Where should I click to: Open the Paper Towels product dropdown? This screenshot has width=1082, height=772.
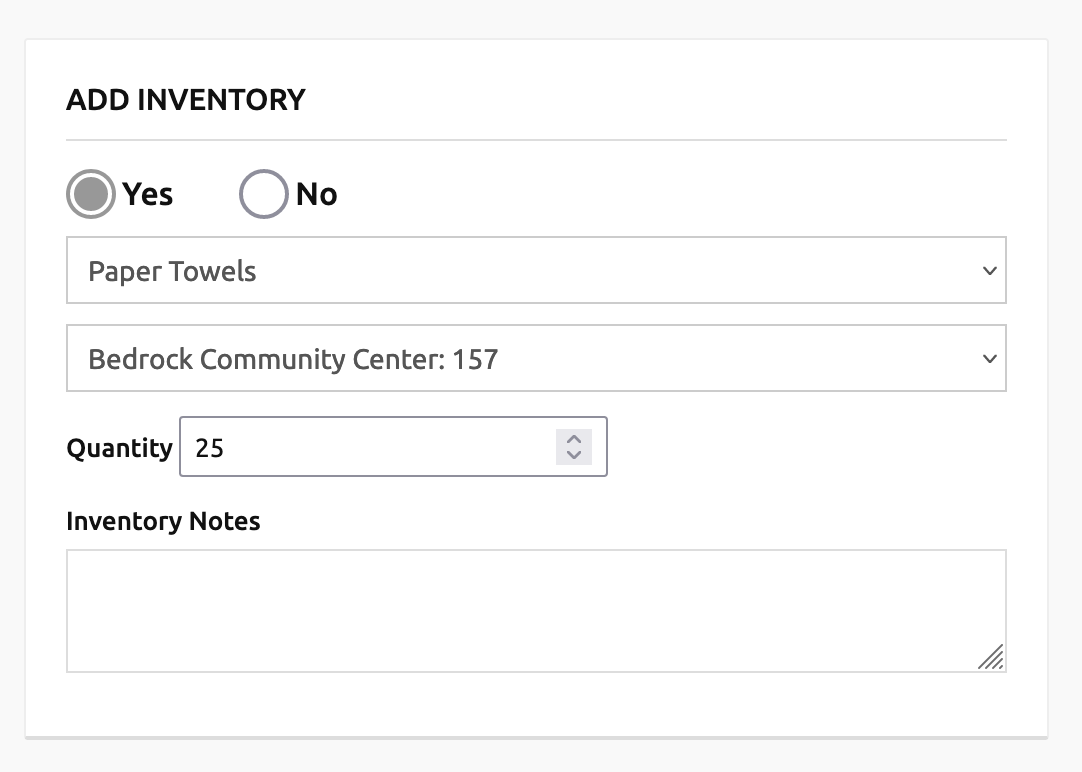(536, 270)
